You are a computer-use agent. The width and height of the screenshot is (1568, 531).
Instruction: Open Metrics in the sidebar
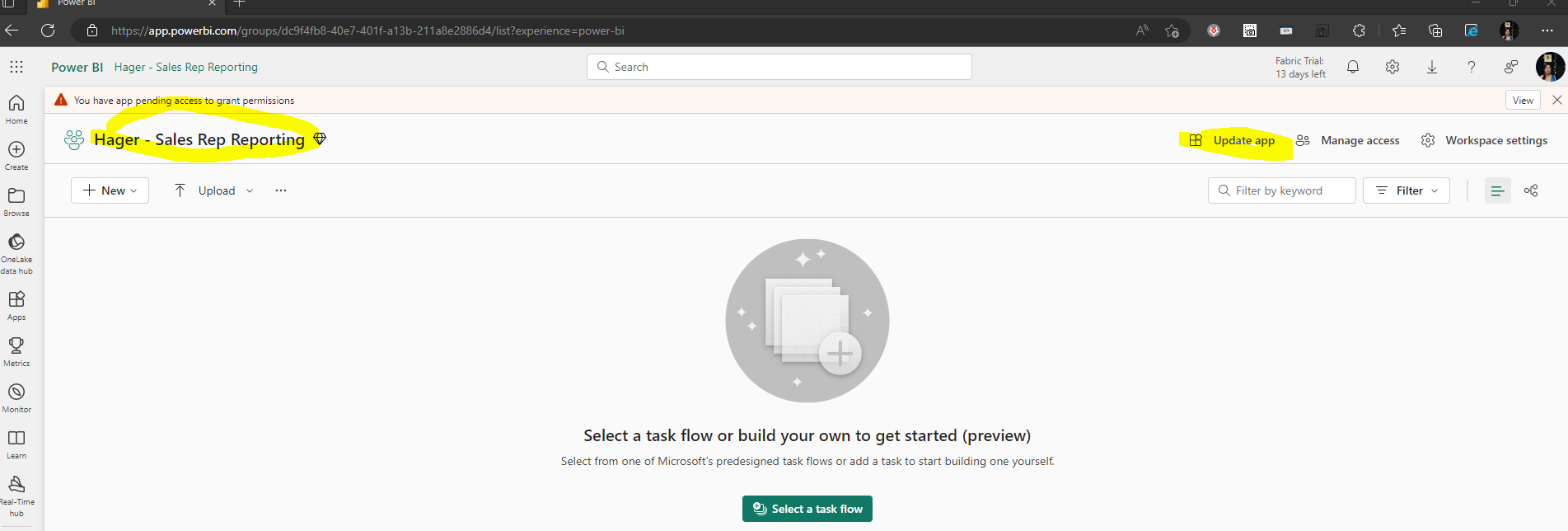click(x=16, y=351)
